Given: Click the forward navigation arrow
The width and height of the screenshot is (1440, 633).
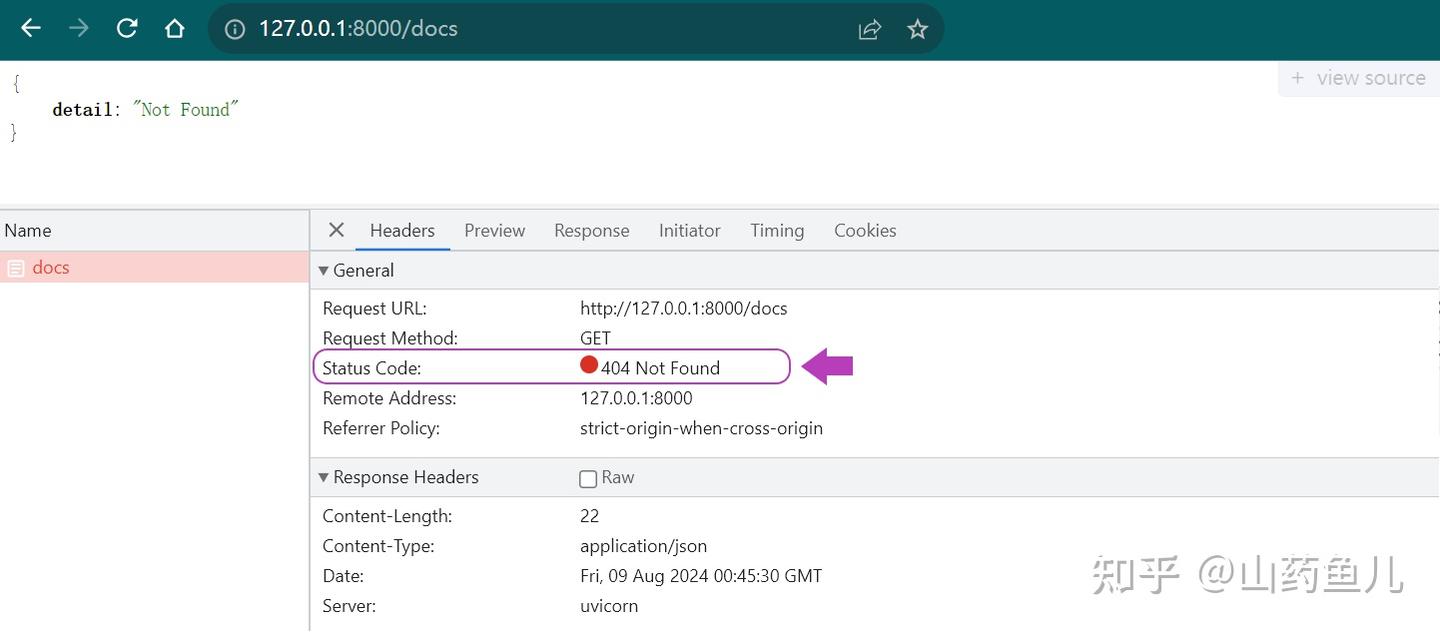Looking at the screenshot, I should [x=79, y=28].
